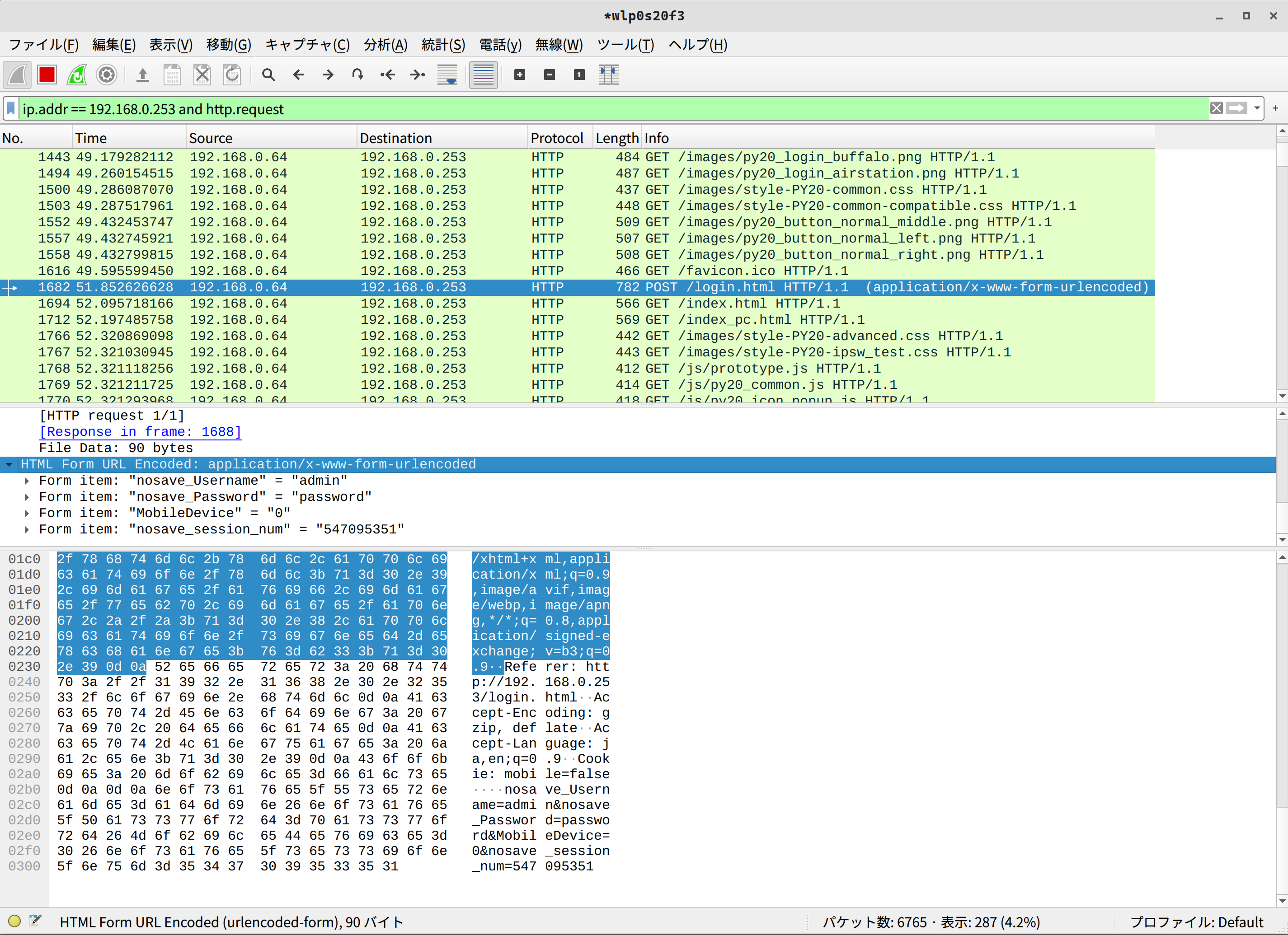The width and height of the screenshot is (1288, 935).
Task: Open the 統計 menu
Action: tap(443, 45)
